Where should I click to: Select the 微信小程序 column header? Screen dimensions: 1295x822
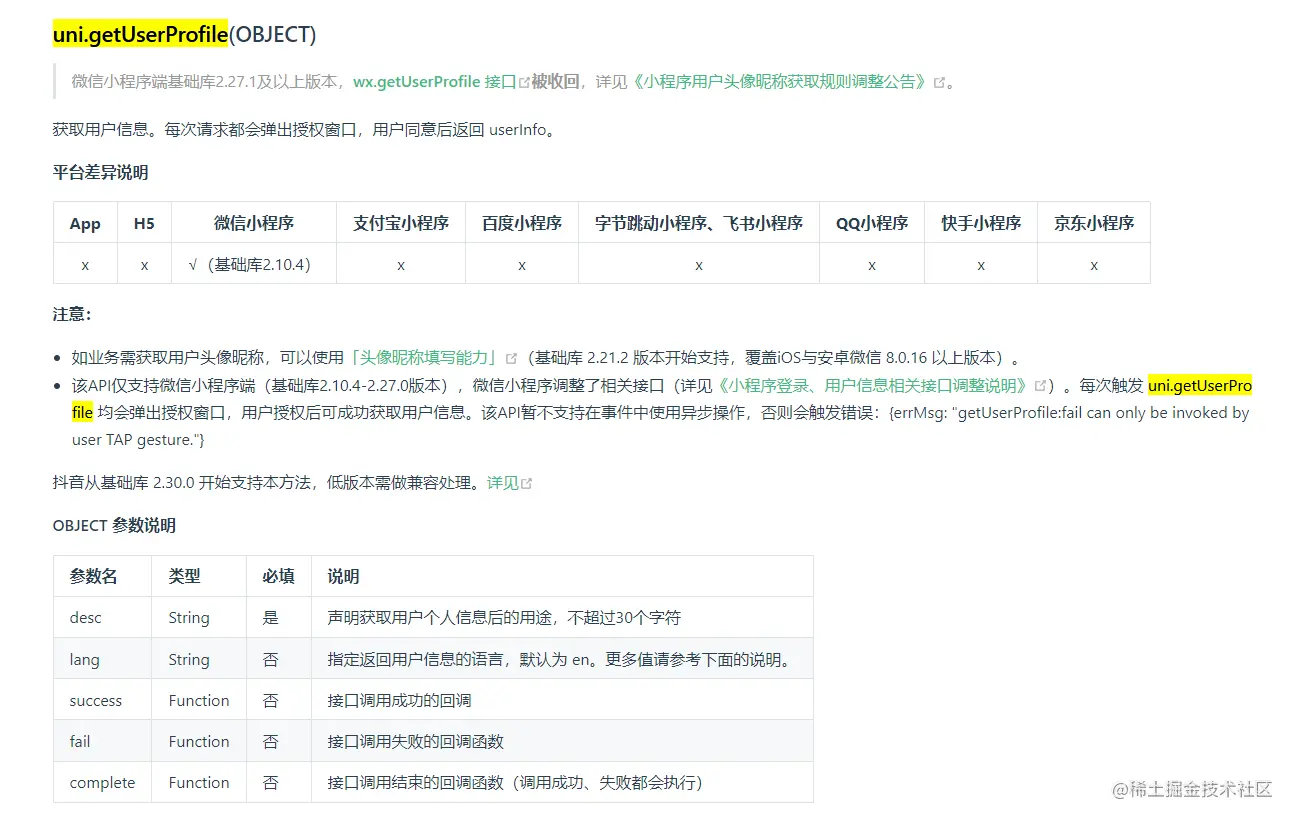pos(254,223)
